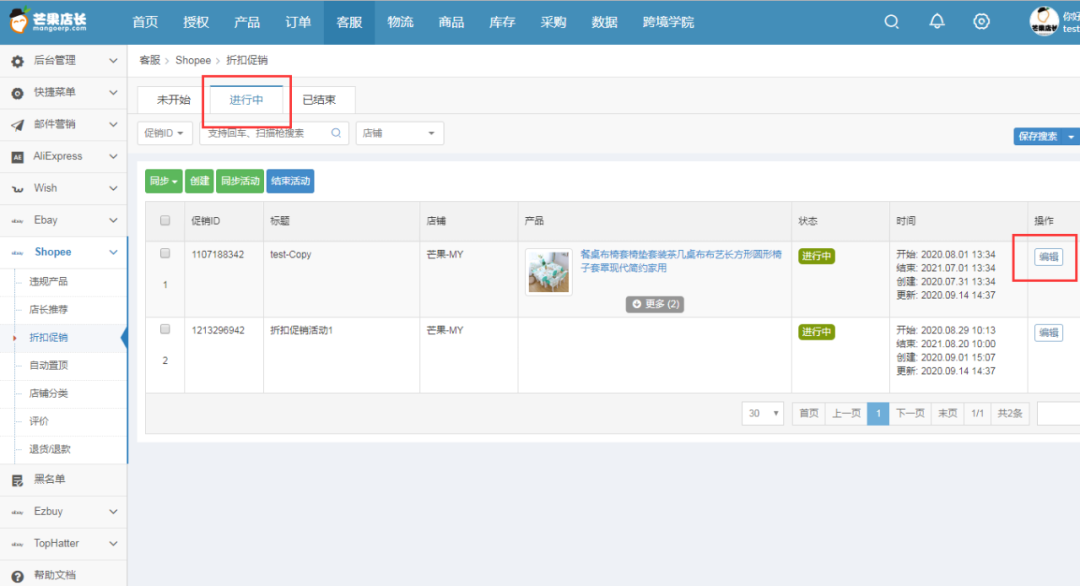Viewport: 1080px width, 586px height.
Task: Open the 促销ID filter dropdown
Action: coord(164,133)
